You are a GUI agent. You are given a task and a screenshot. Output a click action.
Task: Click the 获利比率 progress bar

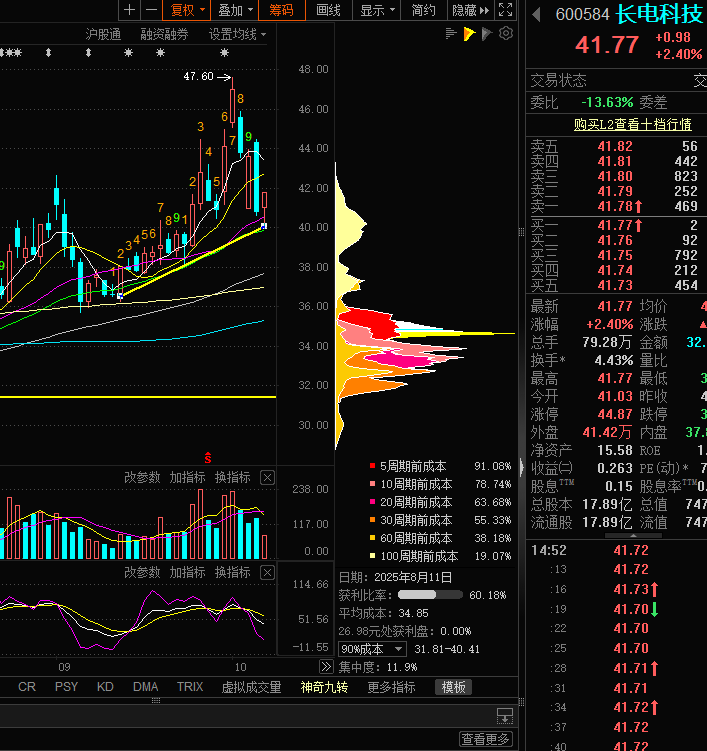[x=430, y=595]
